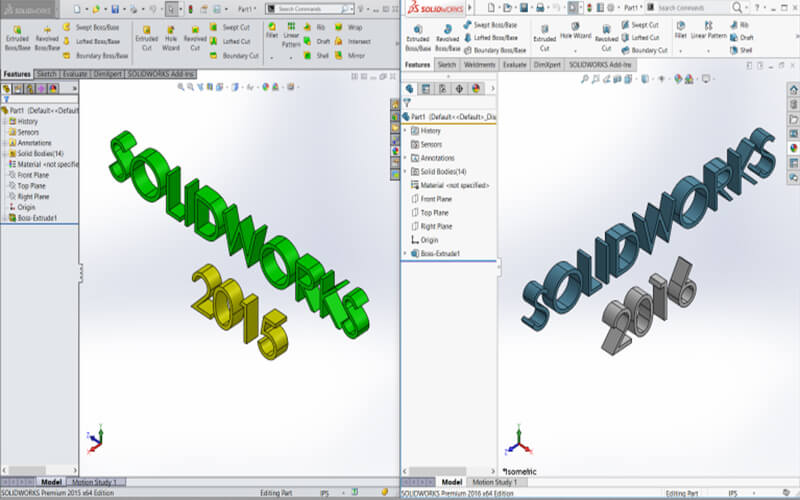
Task: Select Front Plane in the 2015 tree
Action: pyautogui.click(x=29, y=175)
